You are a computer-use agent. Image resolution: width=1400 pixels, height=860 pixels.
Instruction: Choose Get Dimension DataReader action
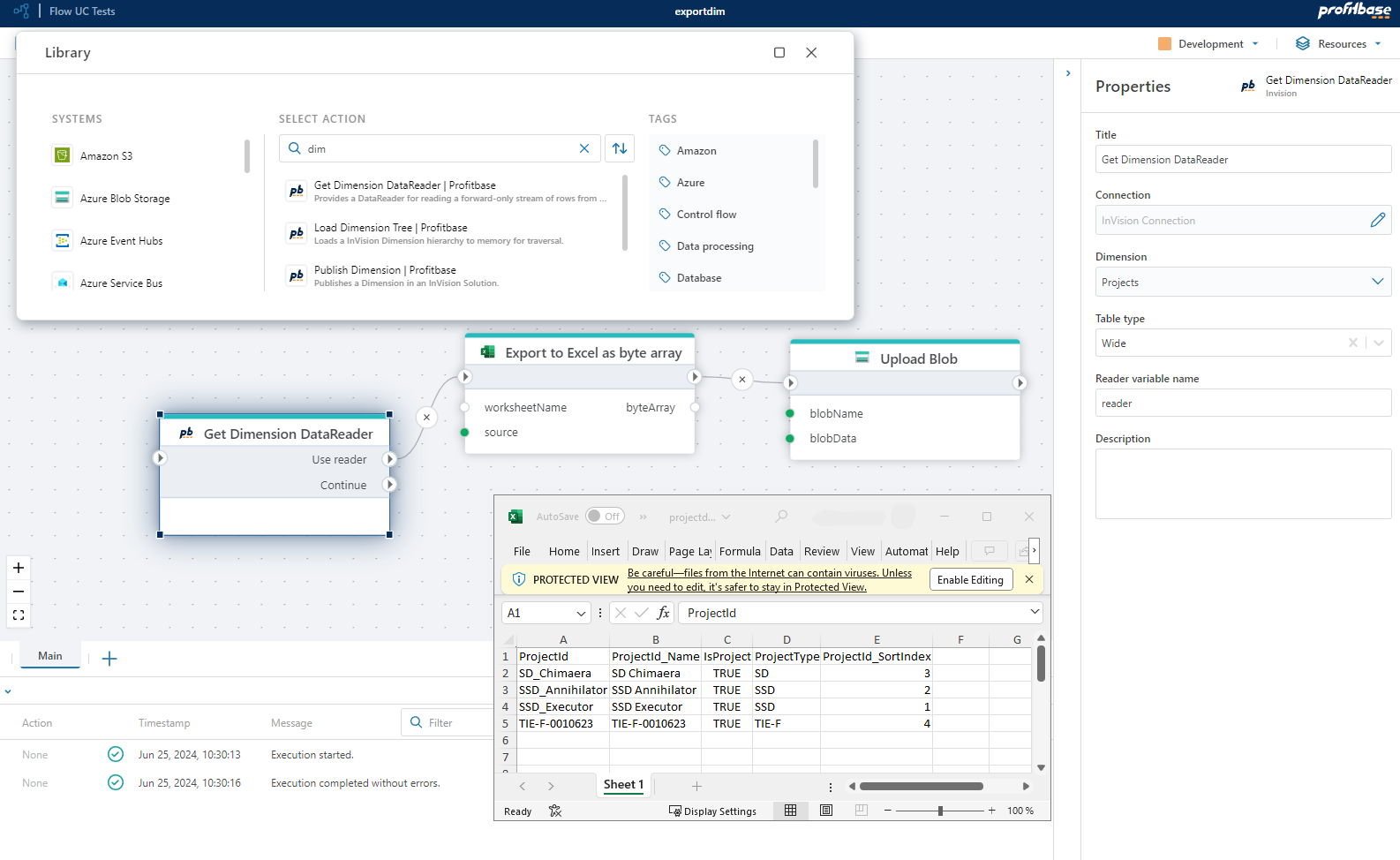point(448,191)
